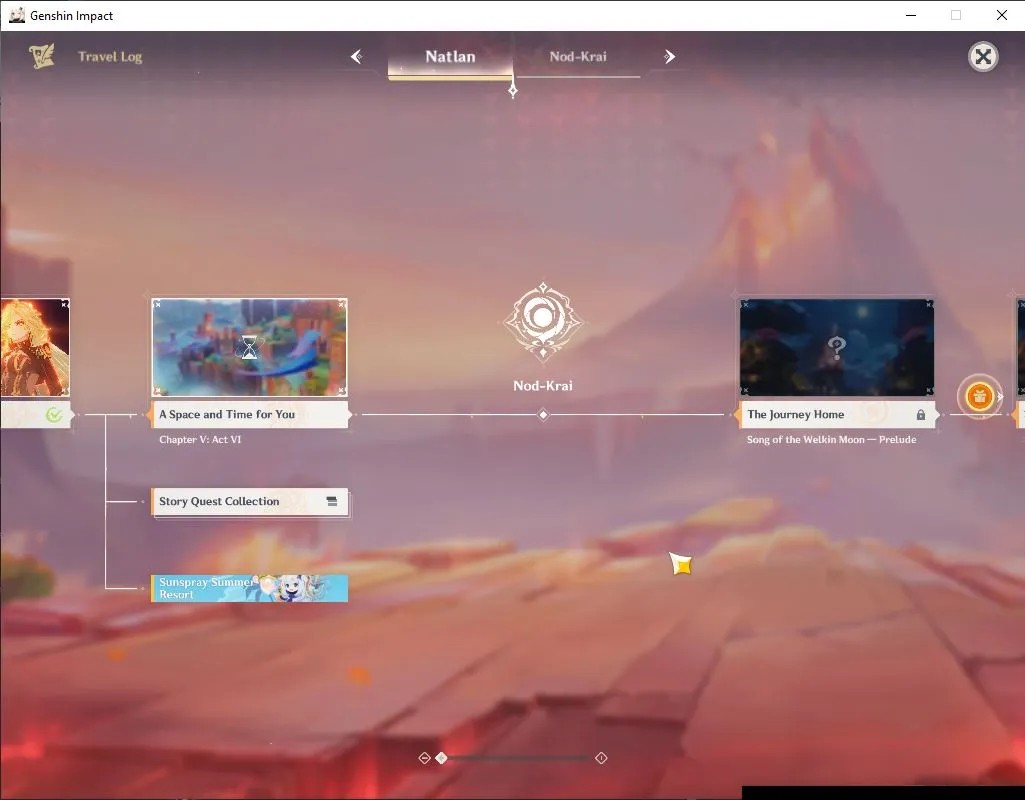Click the question mark on The Journey Home image

(836, 348)
